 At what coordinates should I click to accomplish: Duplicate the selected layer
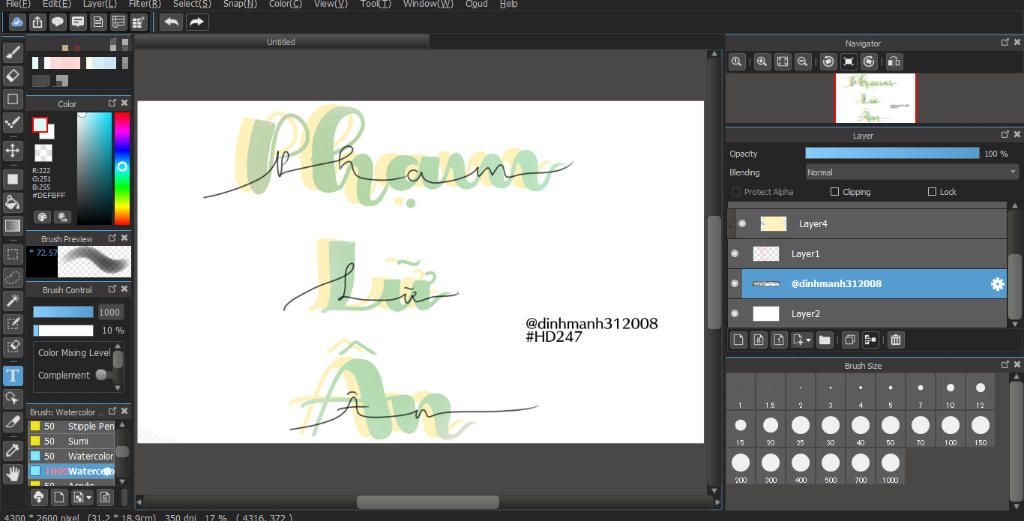point(850,339)
